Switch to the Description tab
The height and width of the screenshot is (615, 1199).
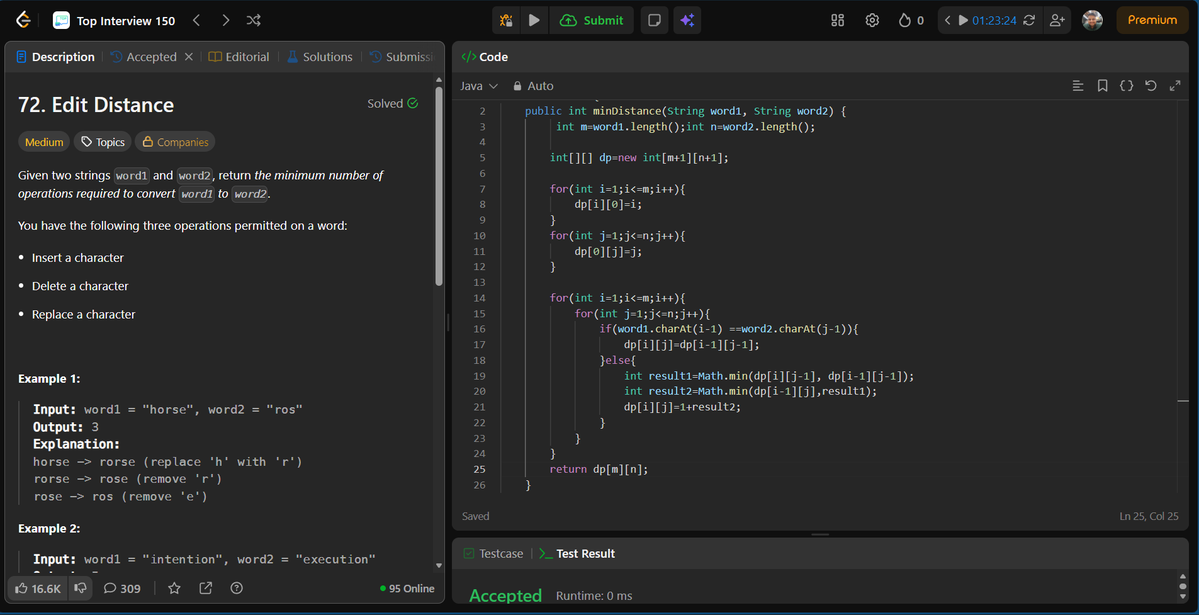(55, 57)
